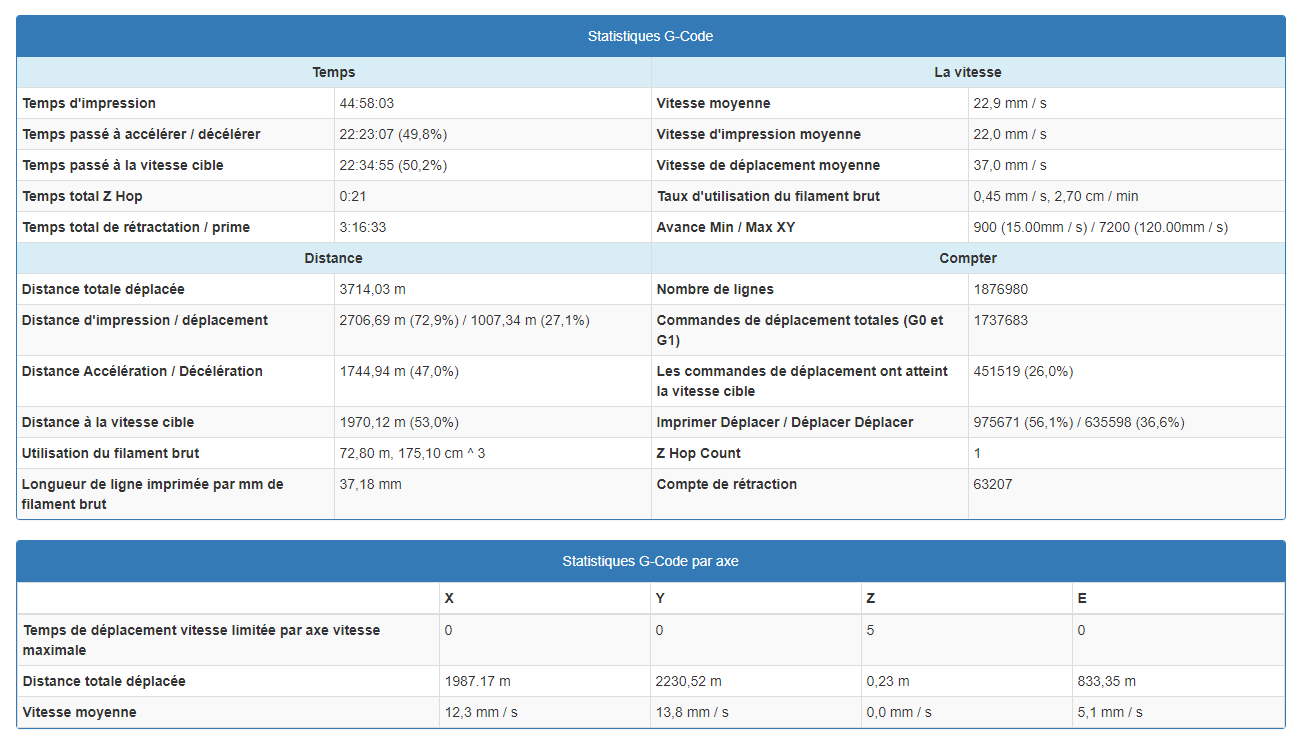Click the value 1737683
This screenshot has width=1298, height=744.
tap(1000, 320)
